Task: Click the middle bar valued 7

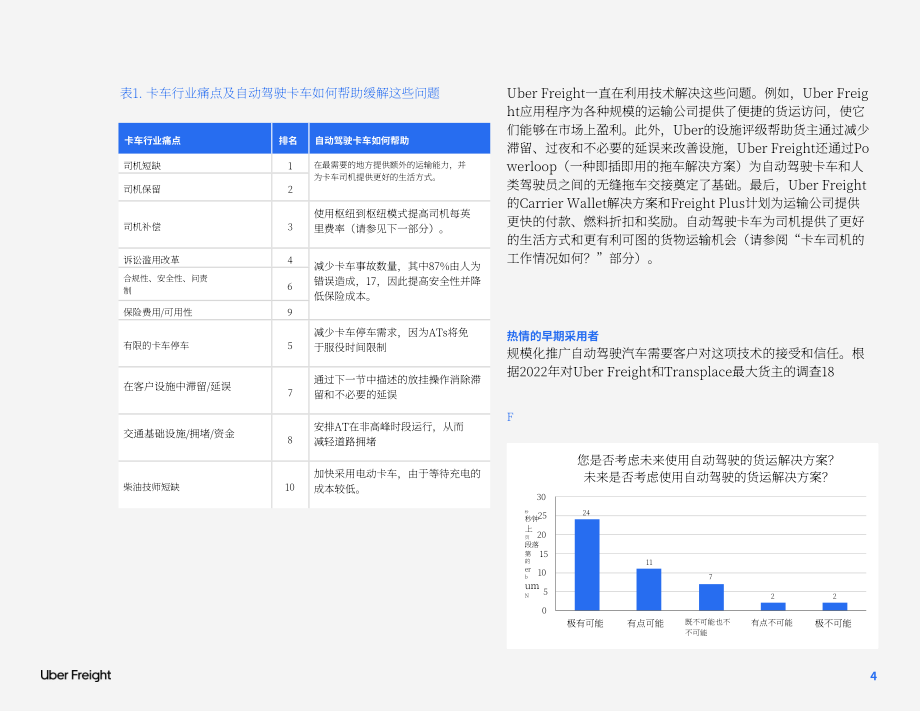Action: pos(711,597)
